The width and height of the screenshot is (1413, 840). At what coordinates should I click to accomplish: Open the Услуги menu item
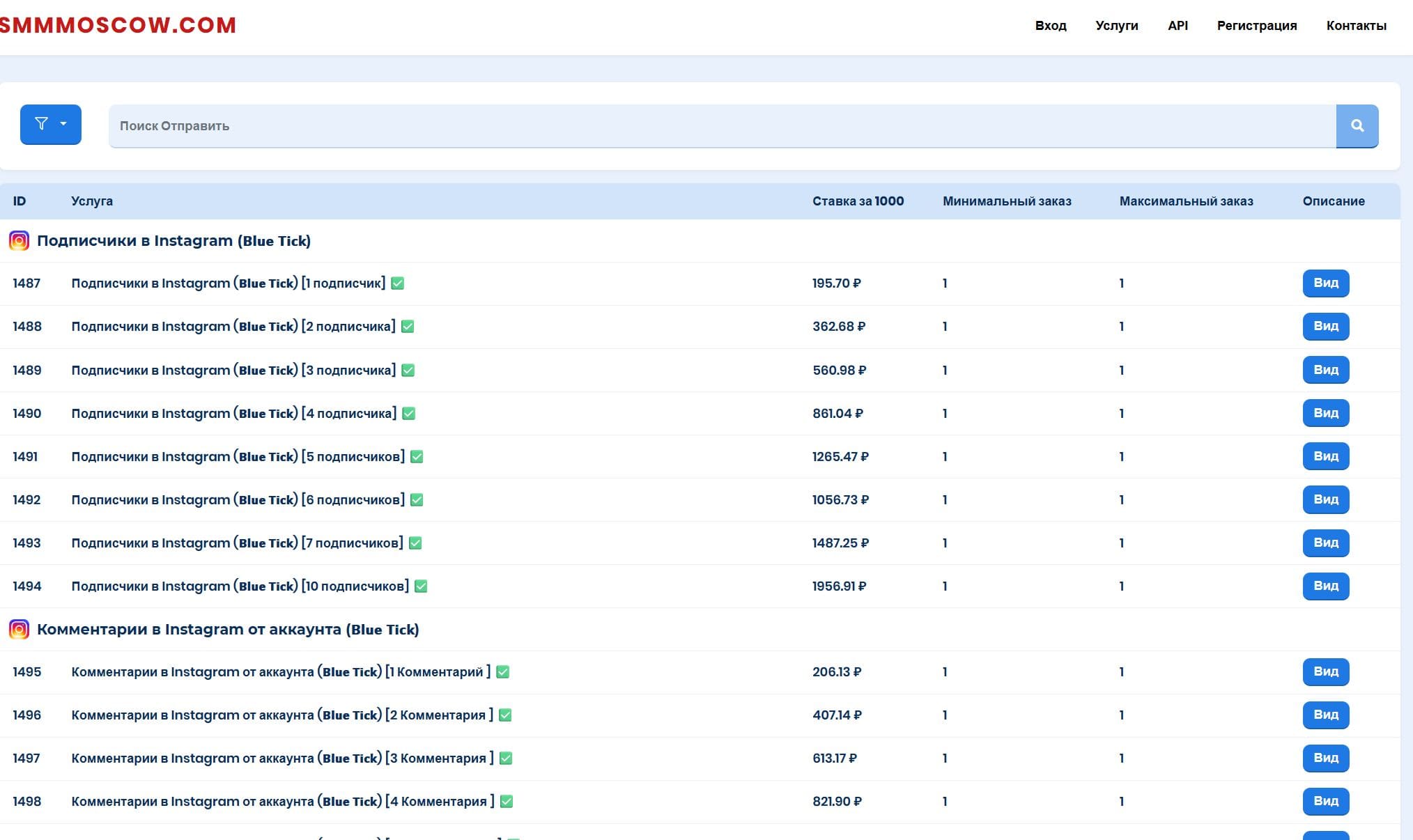point(1116,26)
